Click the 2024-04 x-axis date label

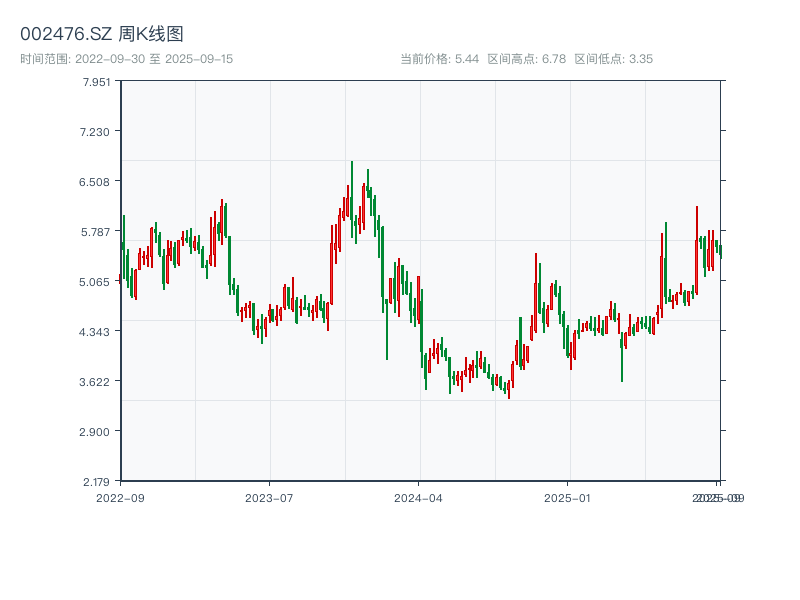coord(419,497)
